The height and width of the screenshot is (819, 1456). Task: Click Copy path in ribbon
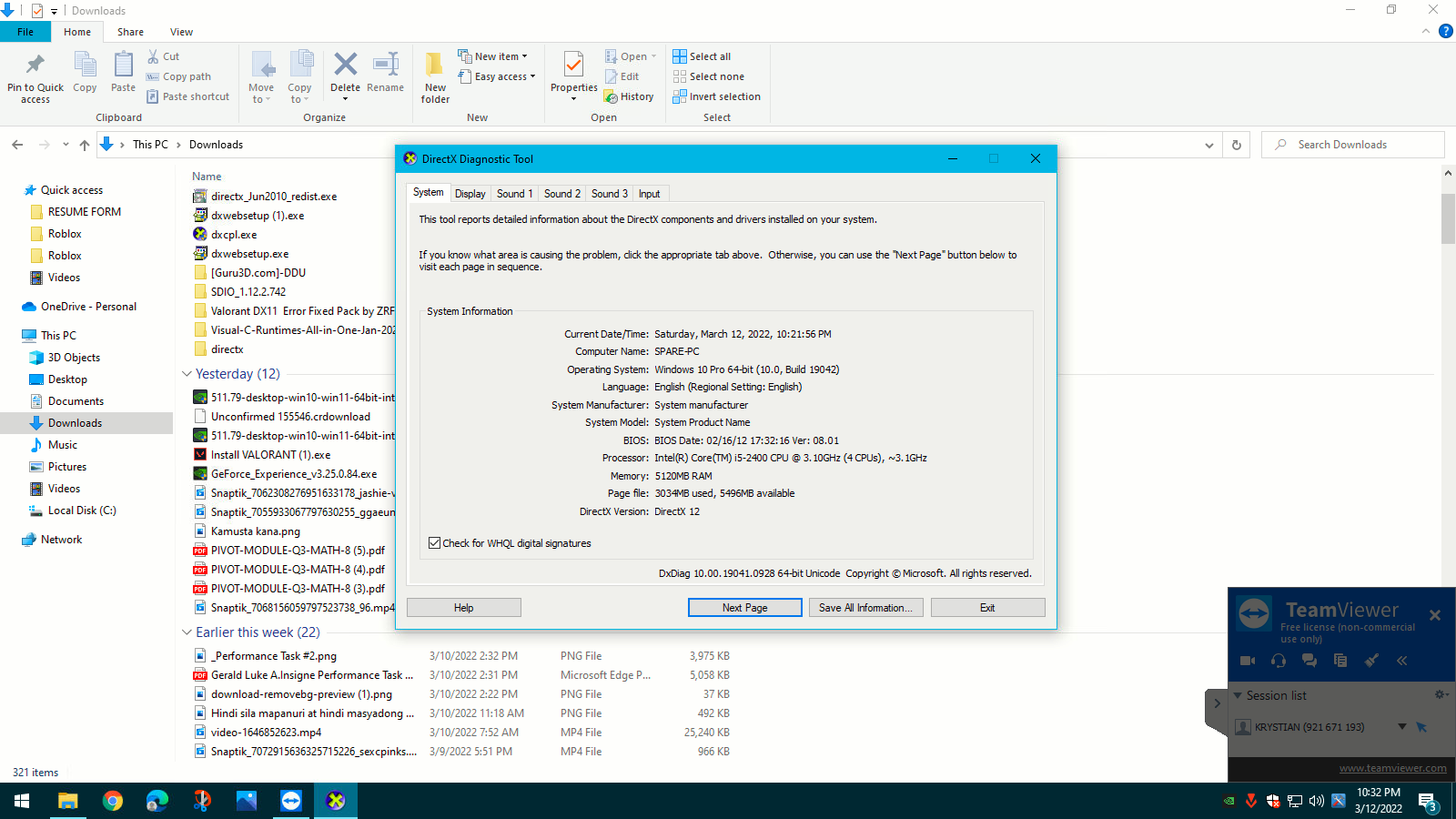[178, 76]
